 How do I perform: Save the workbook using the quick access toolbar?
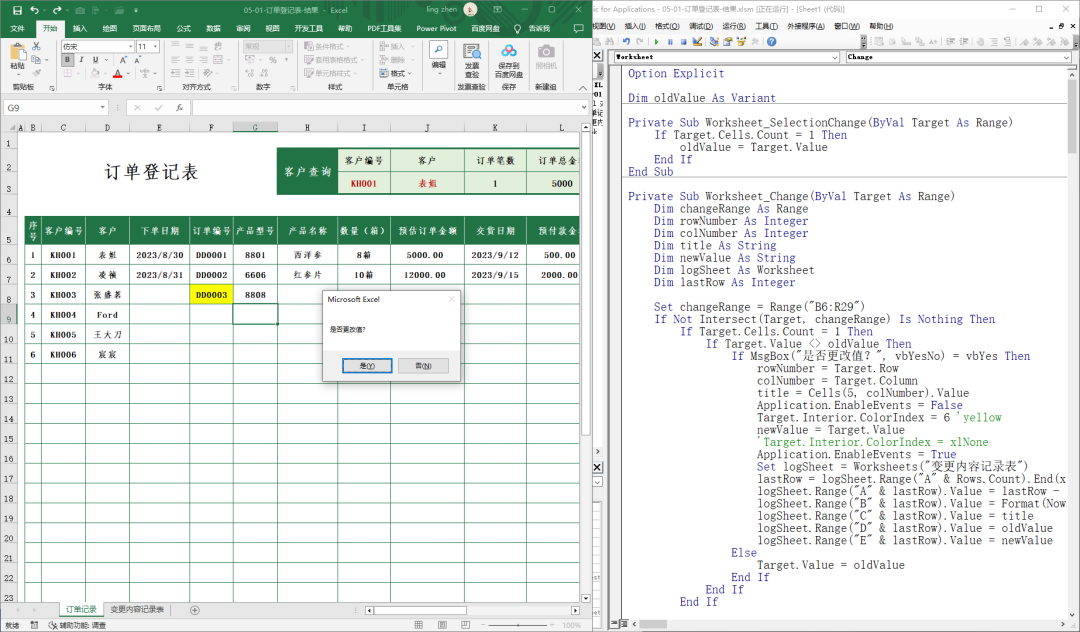(x=17, y=10)
